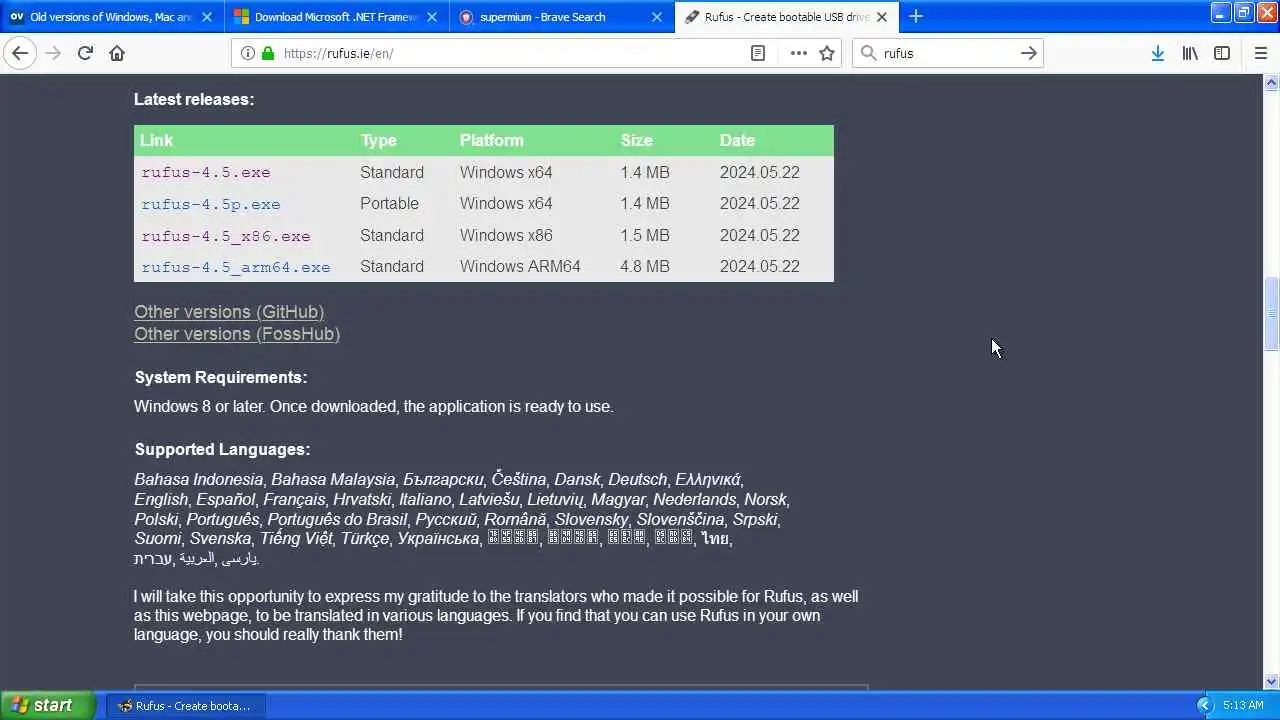Close the Rufus tab

[x=882, y=17]
